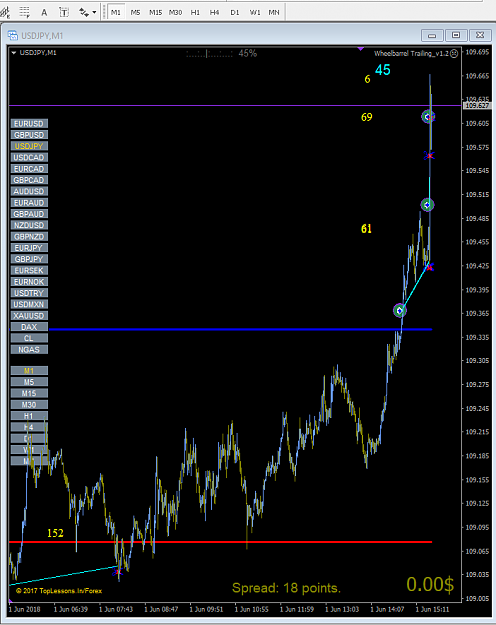Select the red horizontal line on chart

(220, 542)
